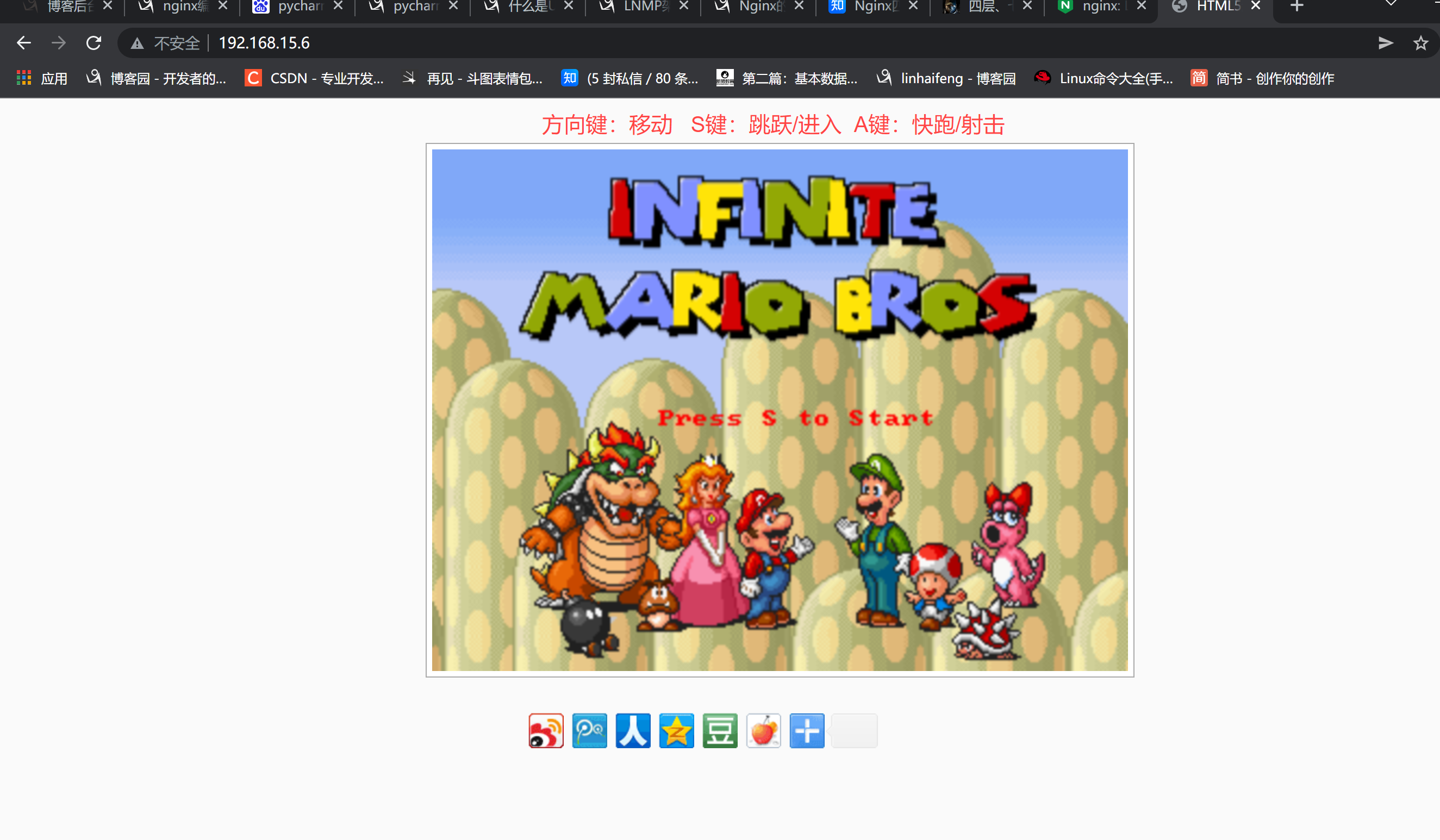Open a new browser tab

tap(1297, 7)
